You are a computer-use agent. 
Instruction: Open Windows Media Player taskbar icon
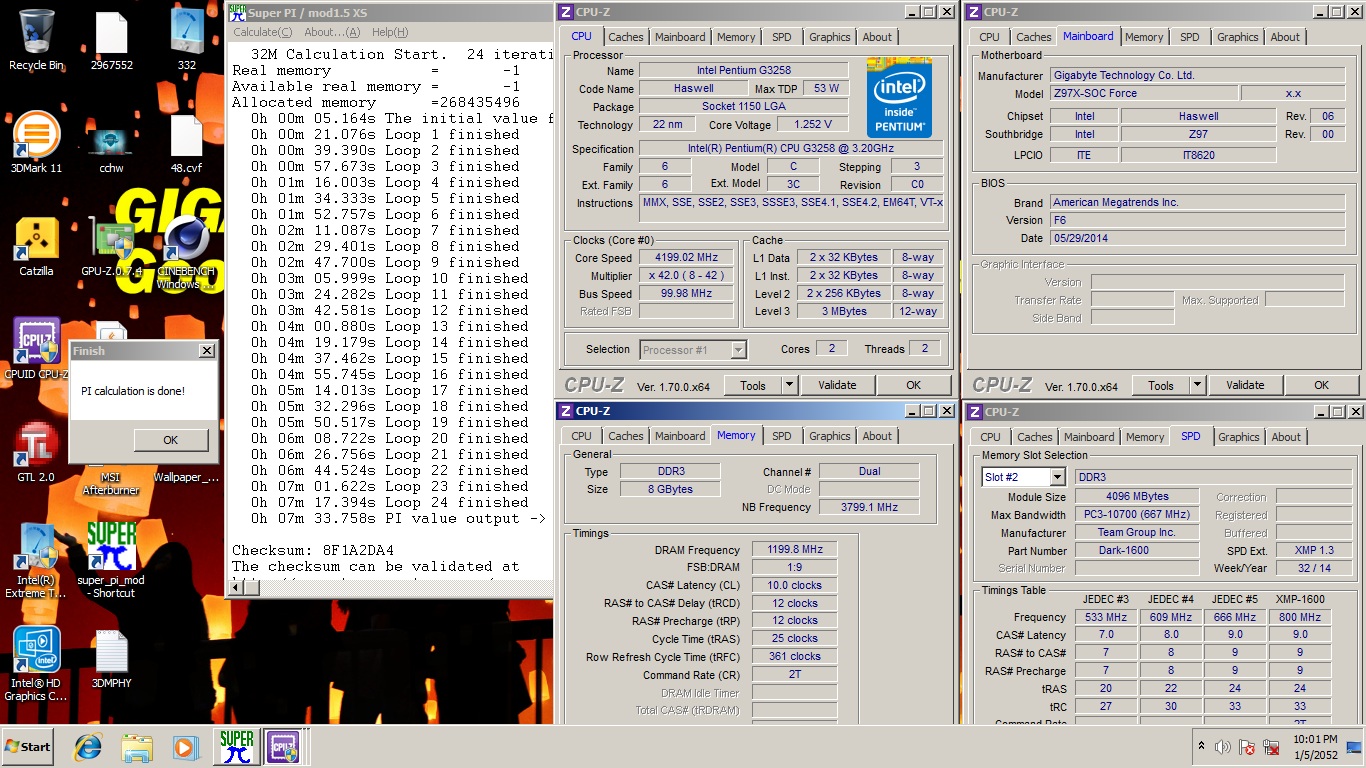click(x=185, y=746)
